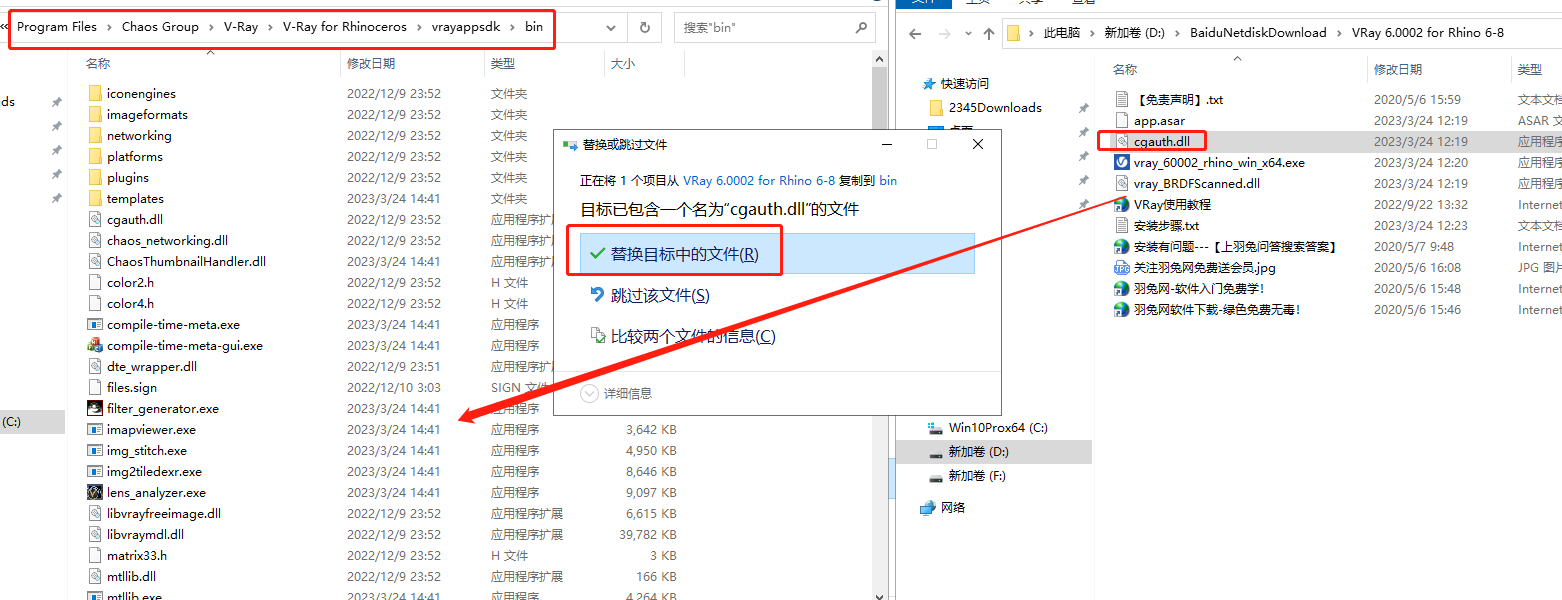The height and width of the screenshot is (600, 1562).
Task: Select the networking folder icon
Action: (x=95, y=135)
